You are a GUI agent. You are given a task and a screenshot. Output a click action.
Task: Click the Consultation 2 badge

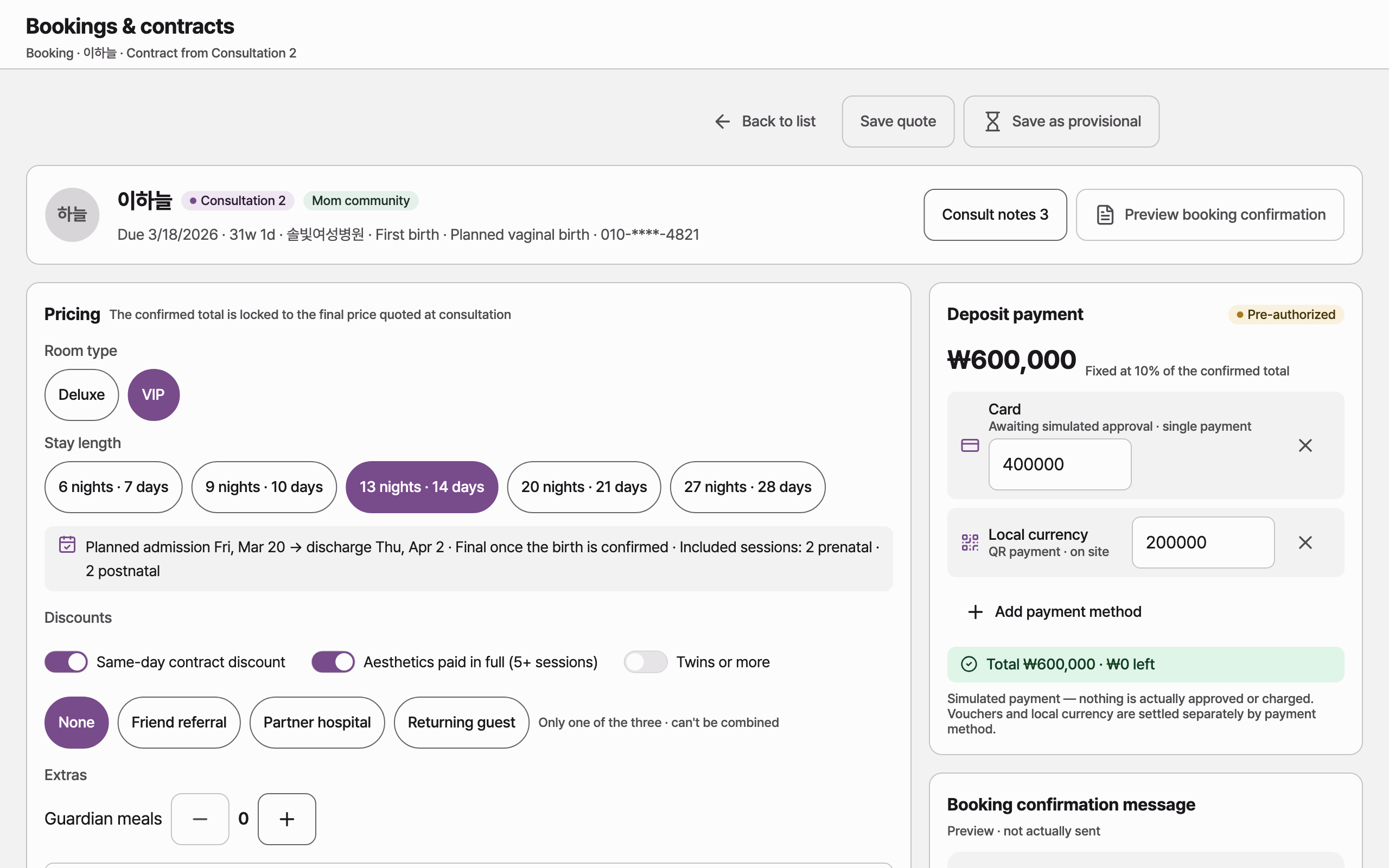click(238, 201)
